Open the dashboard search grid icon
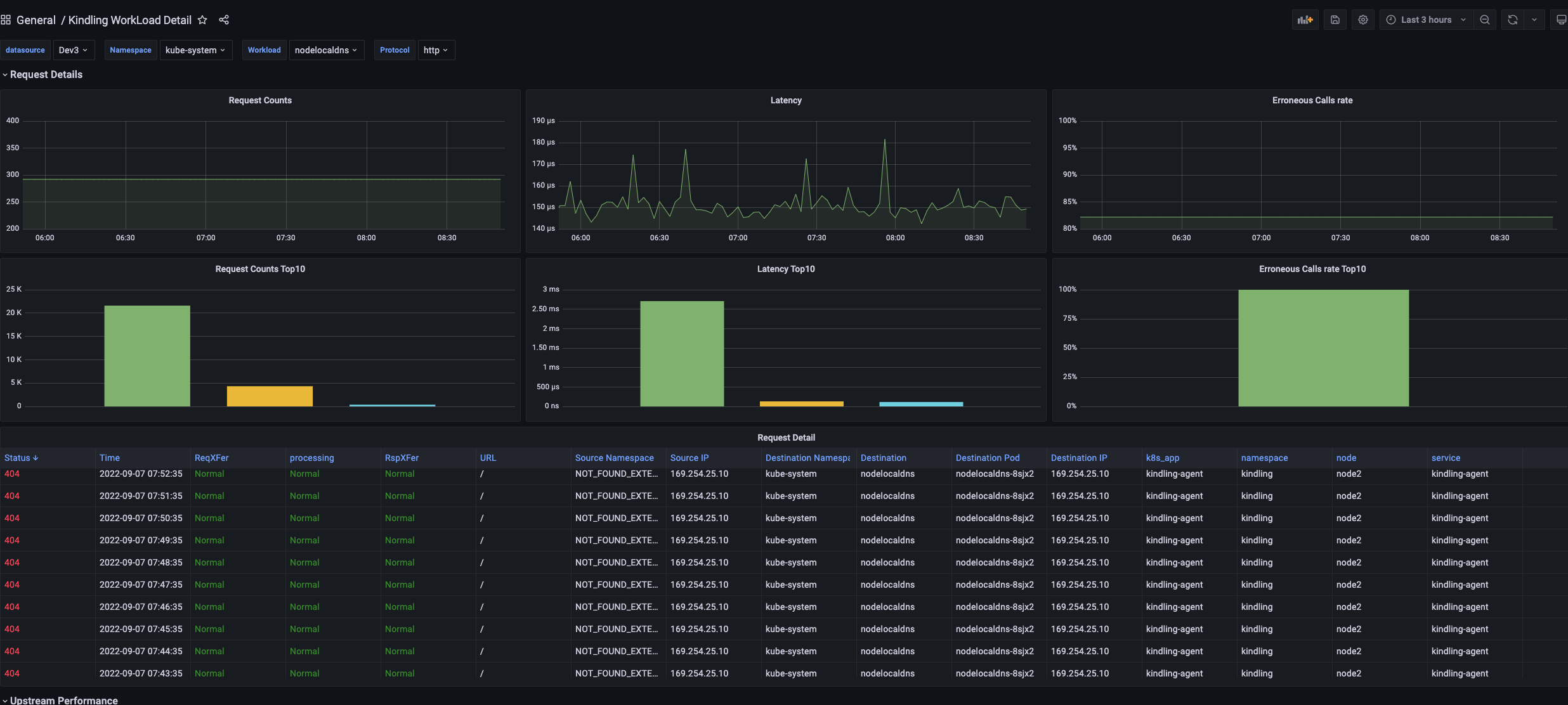The image size is (1568, 705). 6,20
